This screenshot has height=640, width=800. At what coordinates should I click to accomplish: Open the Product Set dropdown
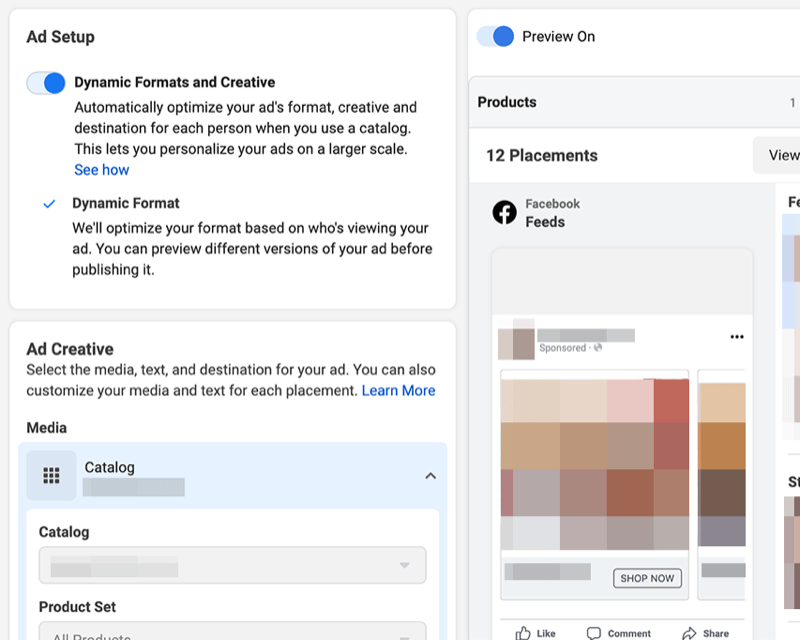[233, 631]
